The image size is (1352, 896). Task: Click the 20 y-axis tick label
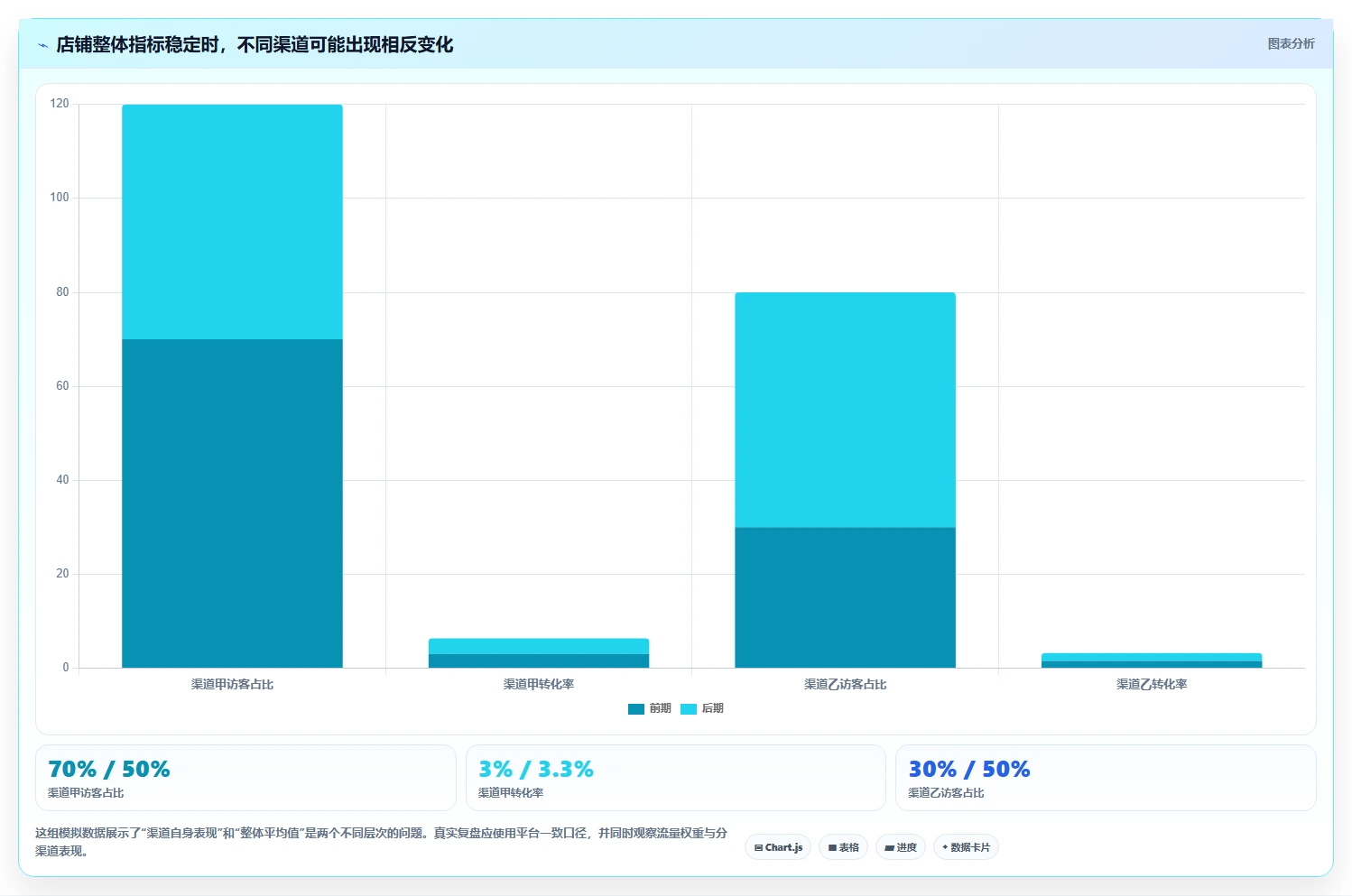pyautogui.click(x=62, y=574)
